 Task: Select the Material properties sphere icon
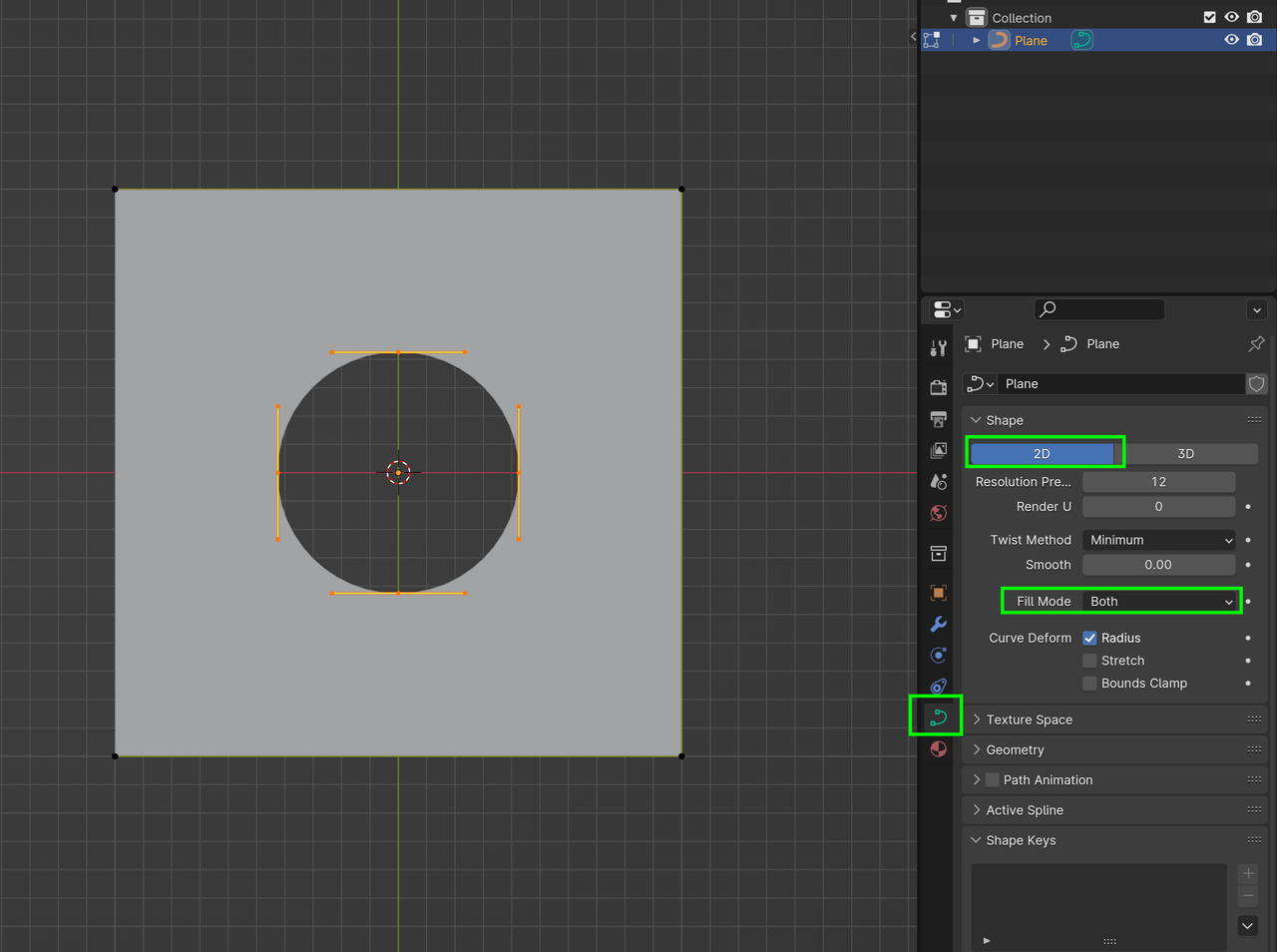point(938,748)
